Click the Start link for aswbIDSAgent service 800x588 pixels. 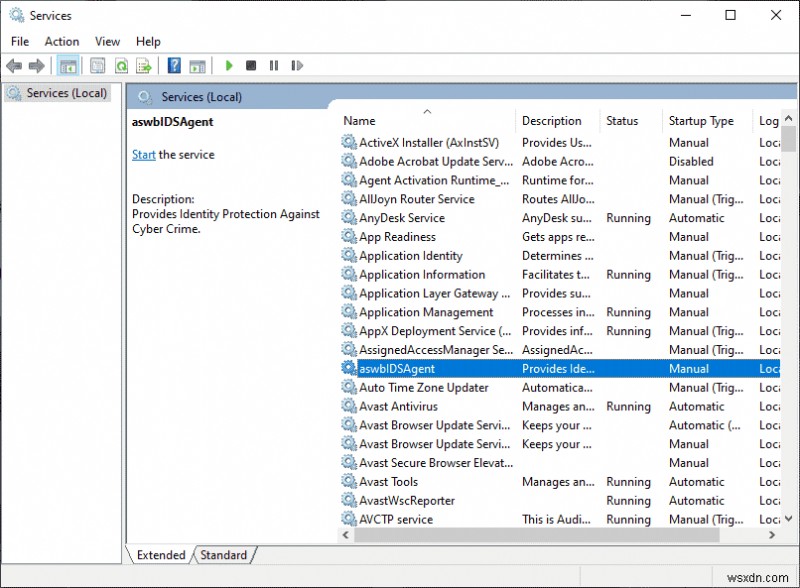(x=143, y=155)
